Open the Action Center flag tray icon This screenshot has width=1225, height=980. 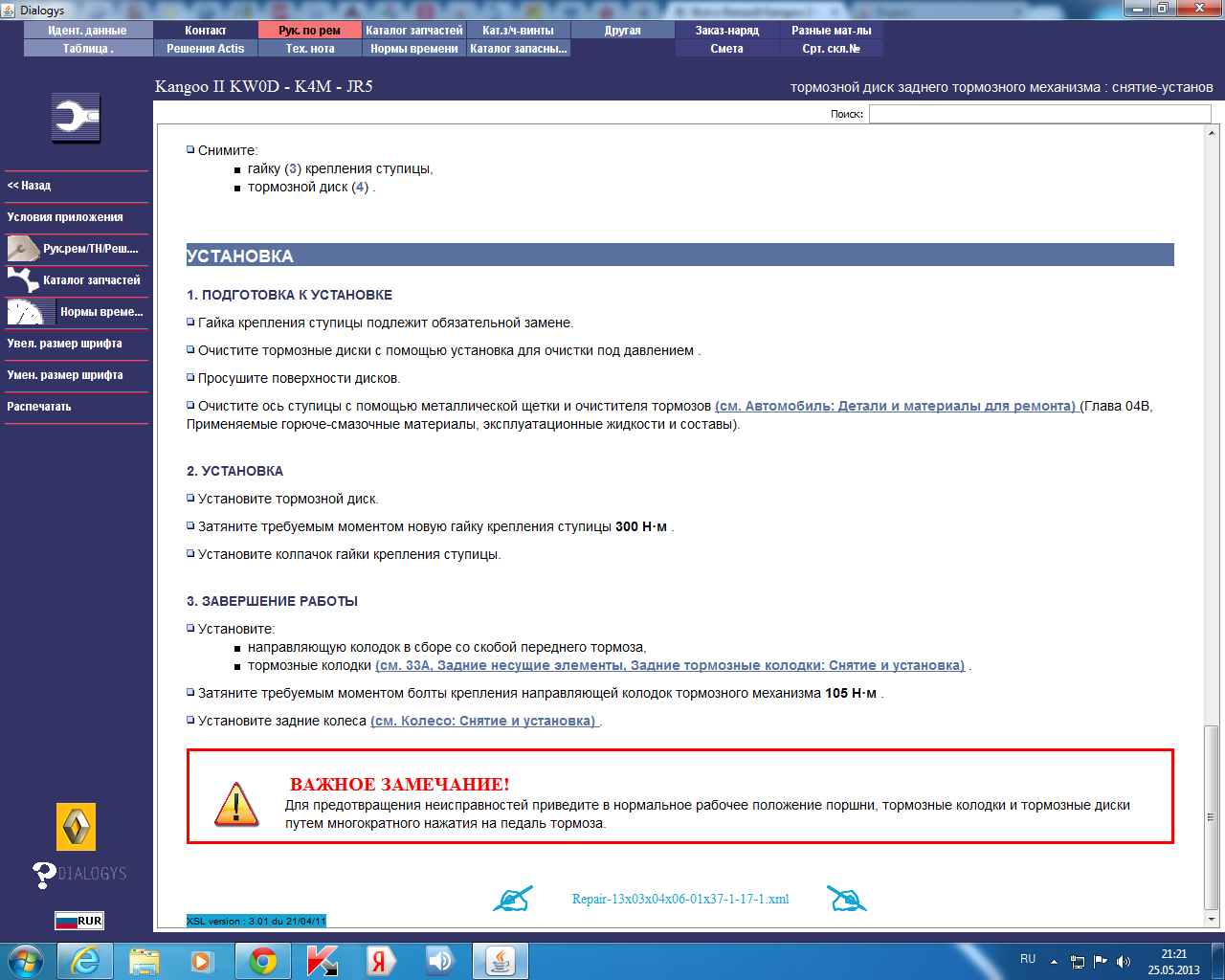click(1101, 962)
